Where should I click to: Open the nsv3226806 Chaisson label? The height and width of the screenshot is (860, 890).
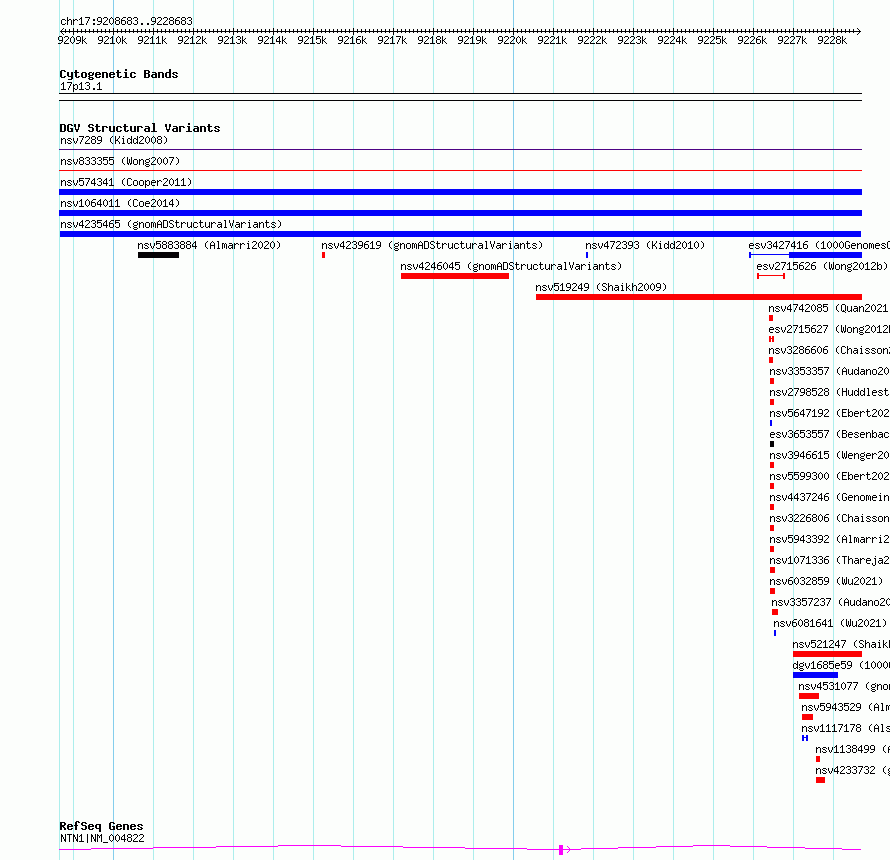tap(829, 518)
